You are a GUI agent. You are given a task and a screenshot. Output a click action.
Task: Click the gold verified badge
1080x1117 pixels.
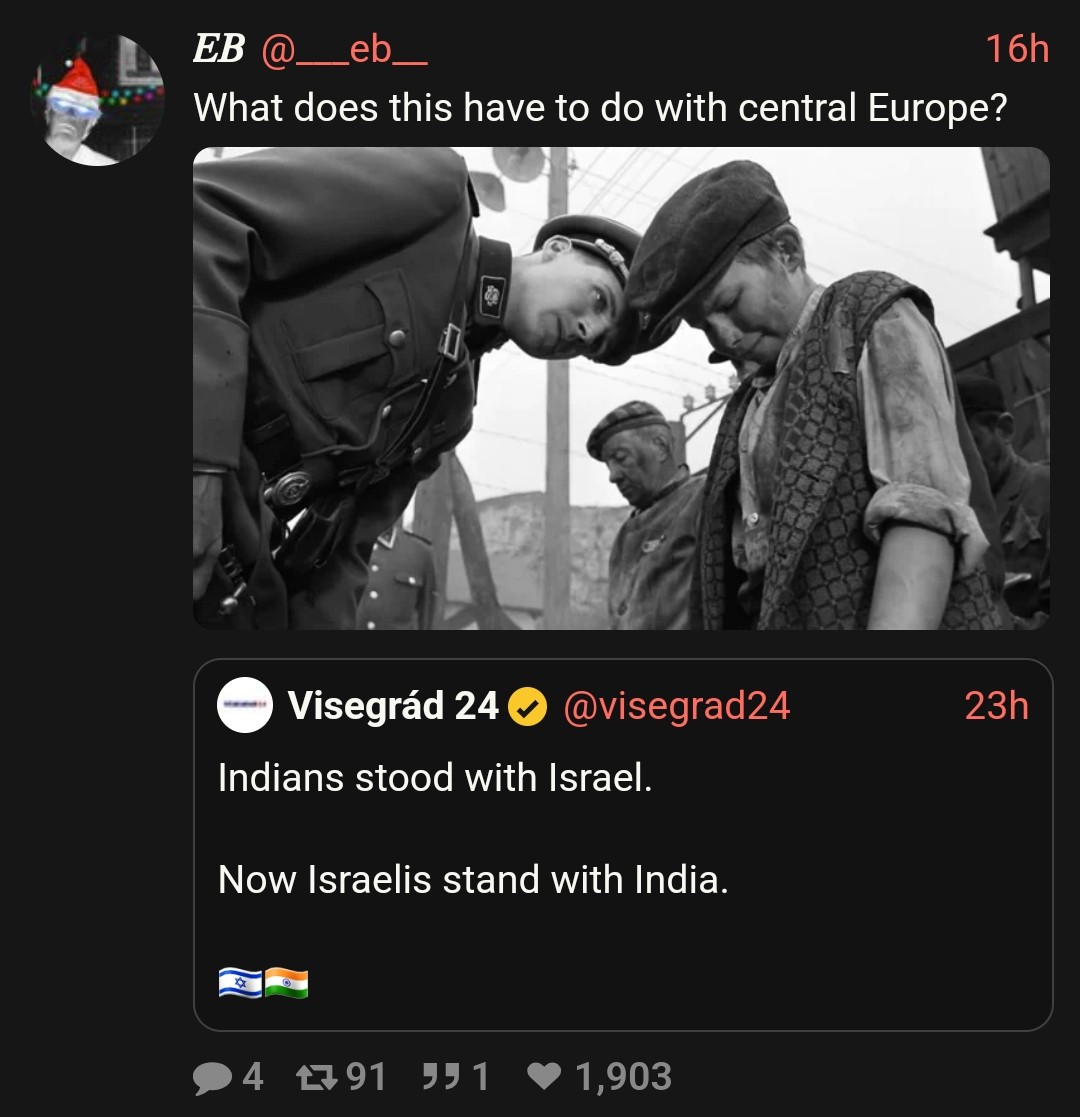pyautogui.click(x=527, y=708)
